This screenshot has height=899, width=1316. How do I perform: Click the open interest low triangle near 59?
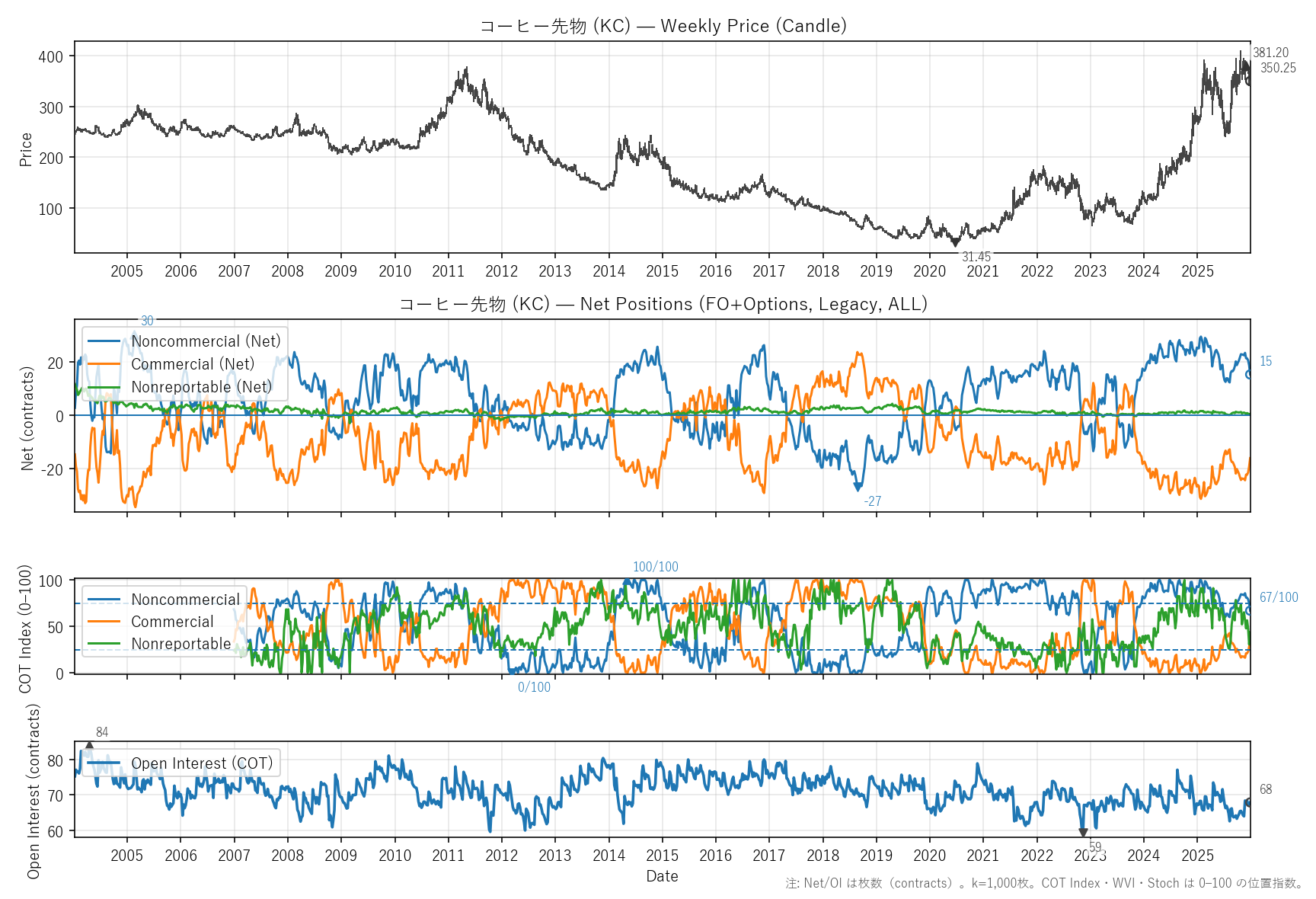(x=1083, y=833)
